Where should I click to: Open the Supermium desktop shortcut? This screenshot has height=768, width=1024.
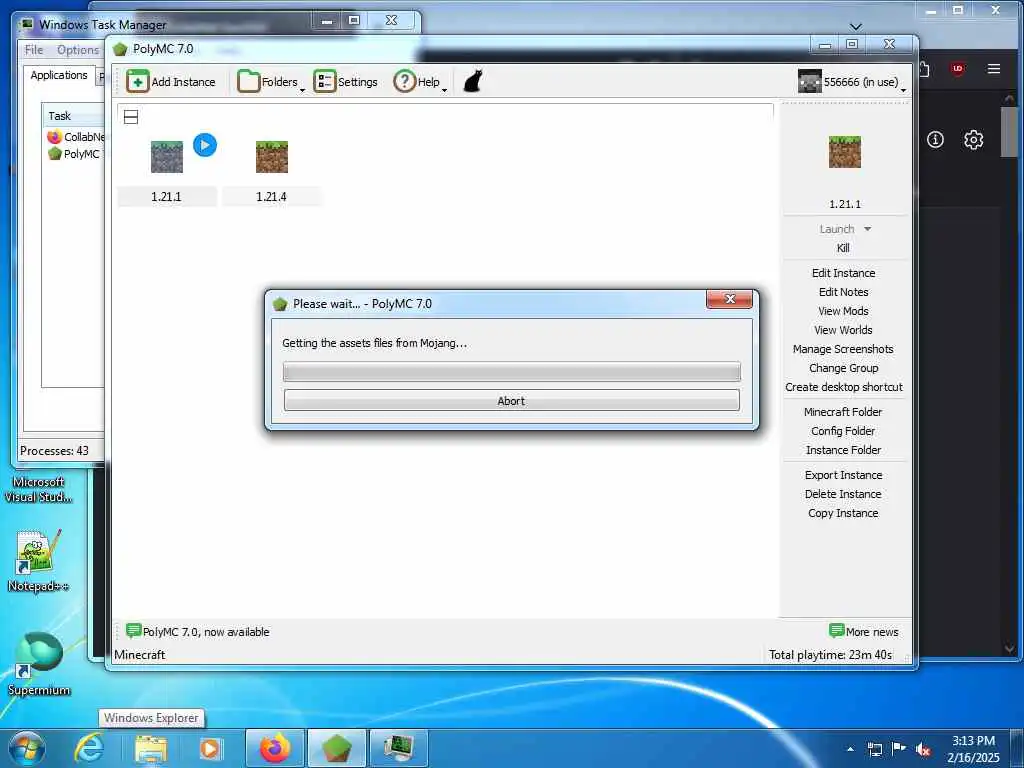[x=39, y=664]
